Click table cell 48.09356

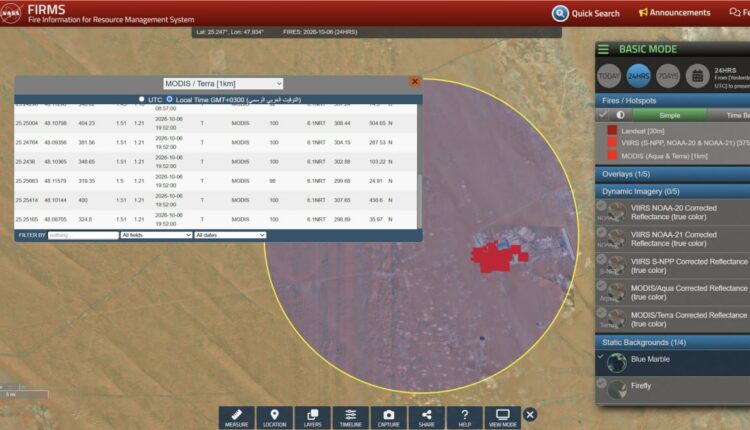[55, 143]
